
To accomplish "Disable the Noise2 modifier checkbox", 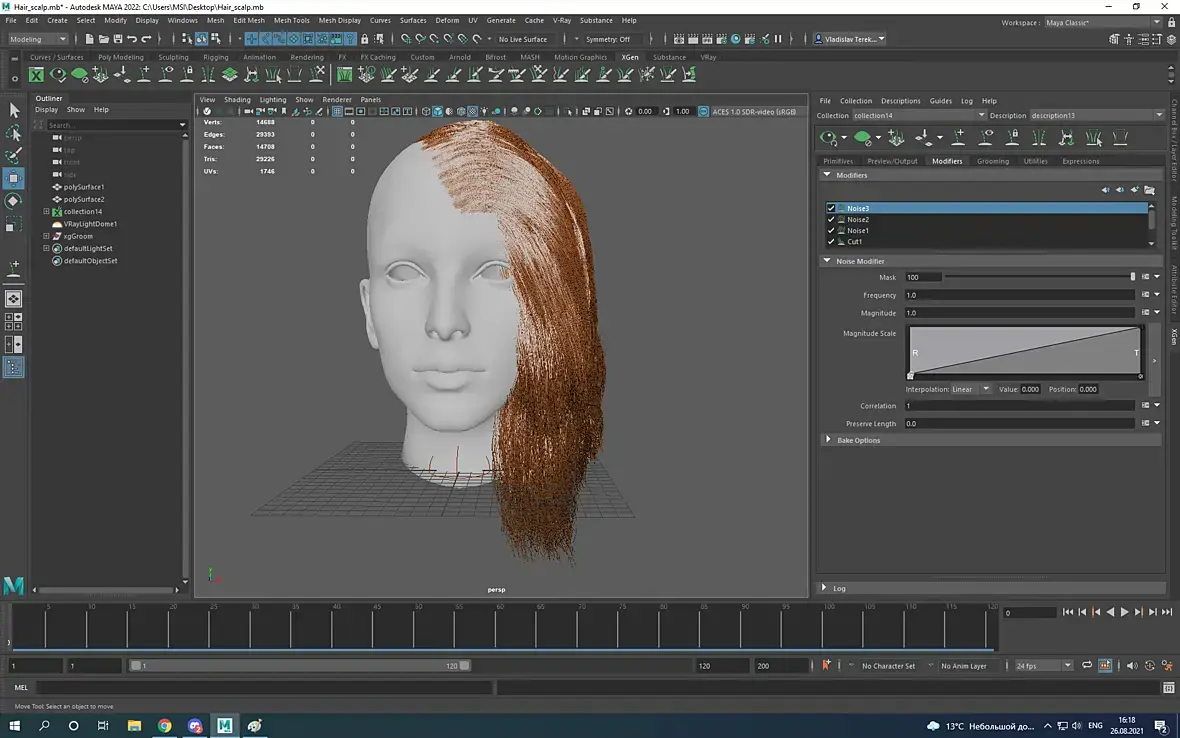I will pos(831,219).
